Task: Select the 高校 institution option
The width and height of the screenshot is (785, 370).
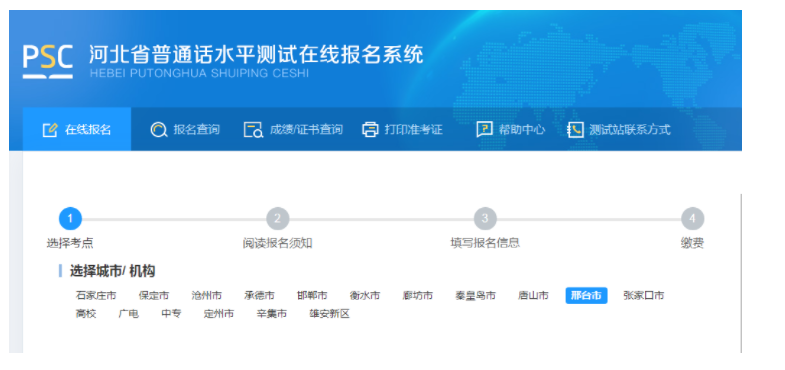Action: (86, 314)
